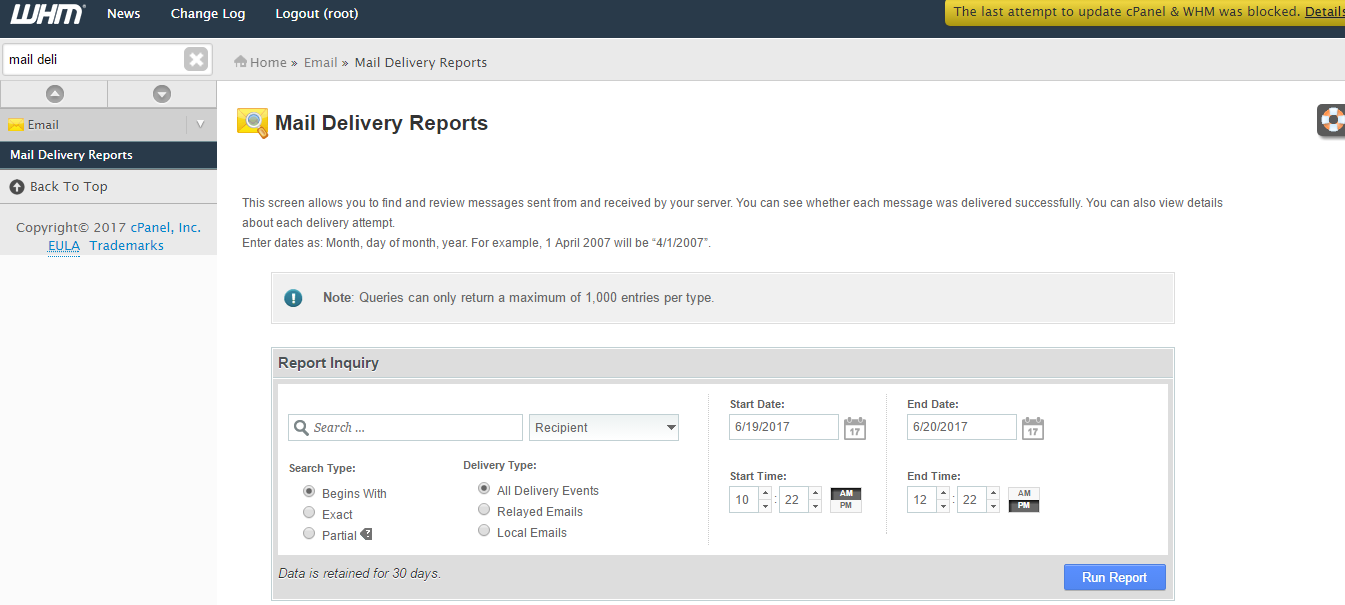Open the End Date calendar picker

(x=1033, y=428)
